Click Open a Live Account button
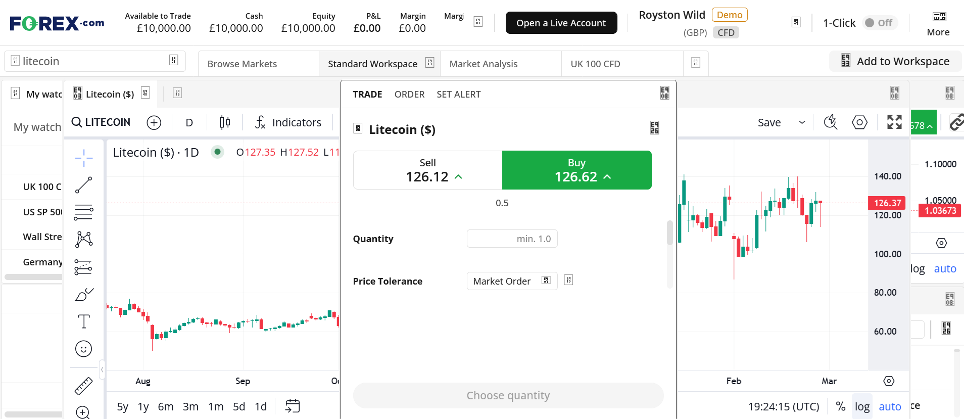 (x=561, y=23)
